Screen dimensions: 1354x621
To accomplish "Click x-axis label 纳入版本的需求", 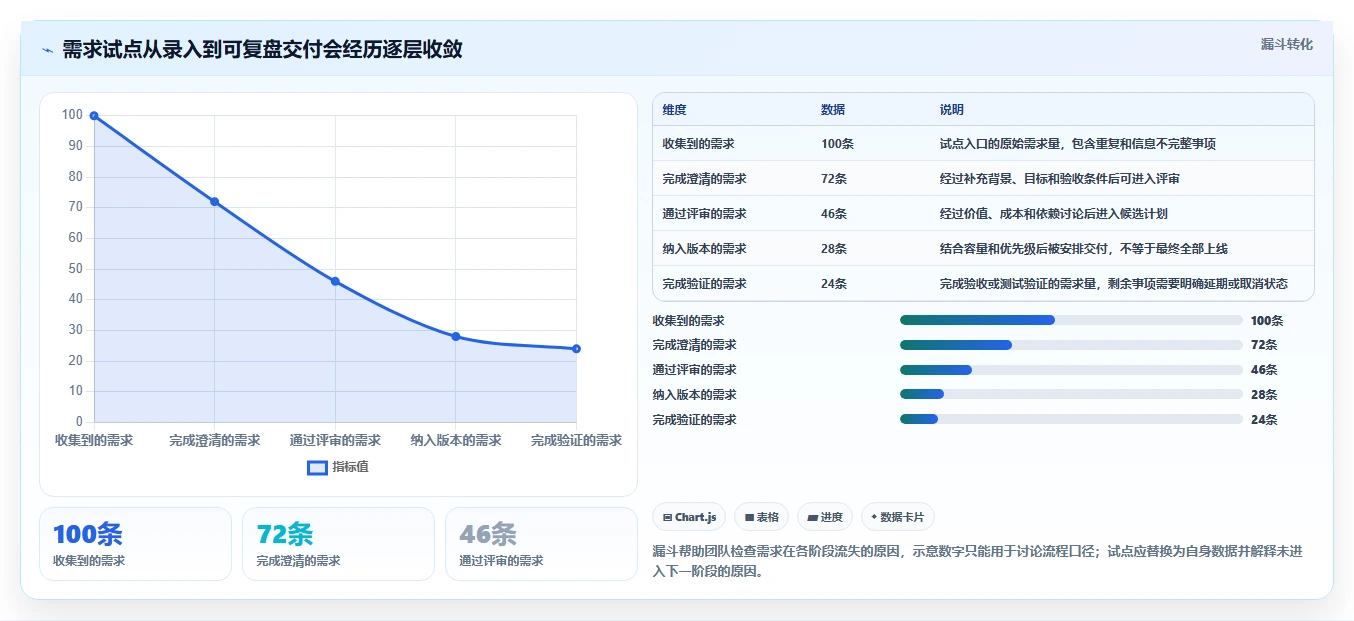I will (456, 440).
